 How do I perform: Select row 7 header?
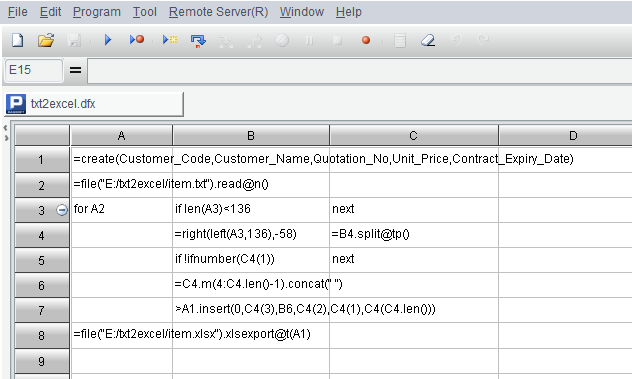coord(42,310)
